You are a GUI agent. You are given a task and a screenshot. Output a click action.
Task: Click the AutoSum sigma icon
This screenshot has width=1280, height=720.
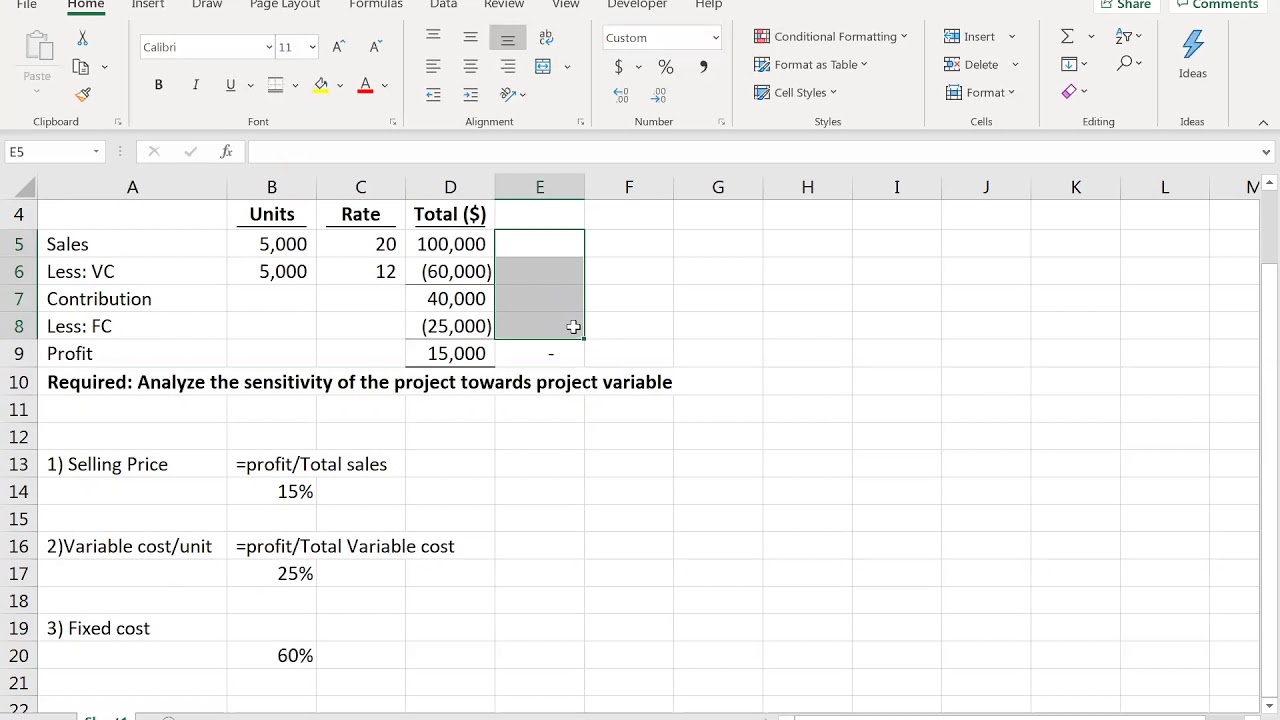pos(1067,36)
